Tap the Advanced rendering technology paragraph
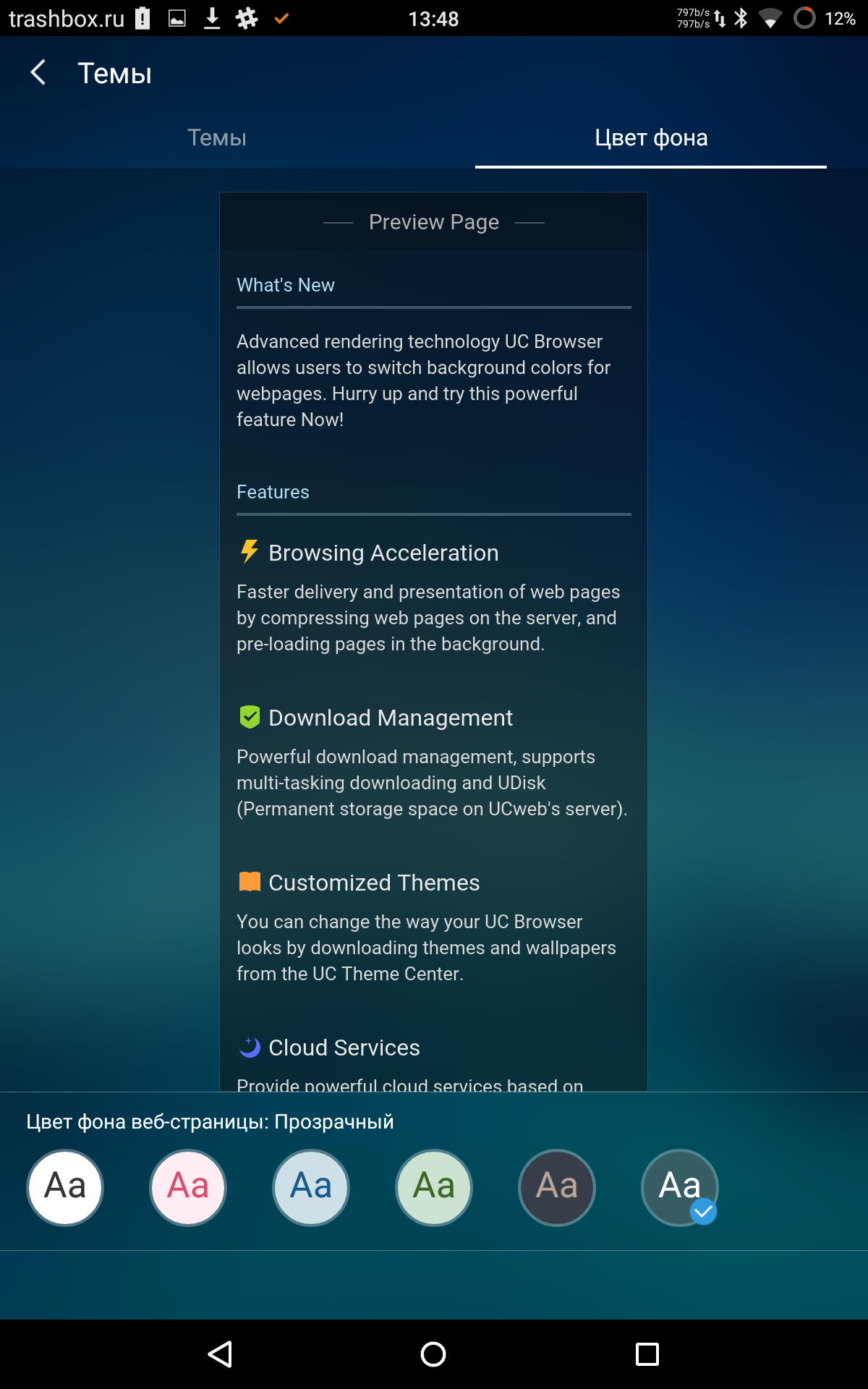 point(424,381)
